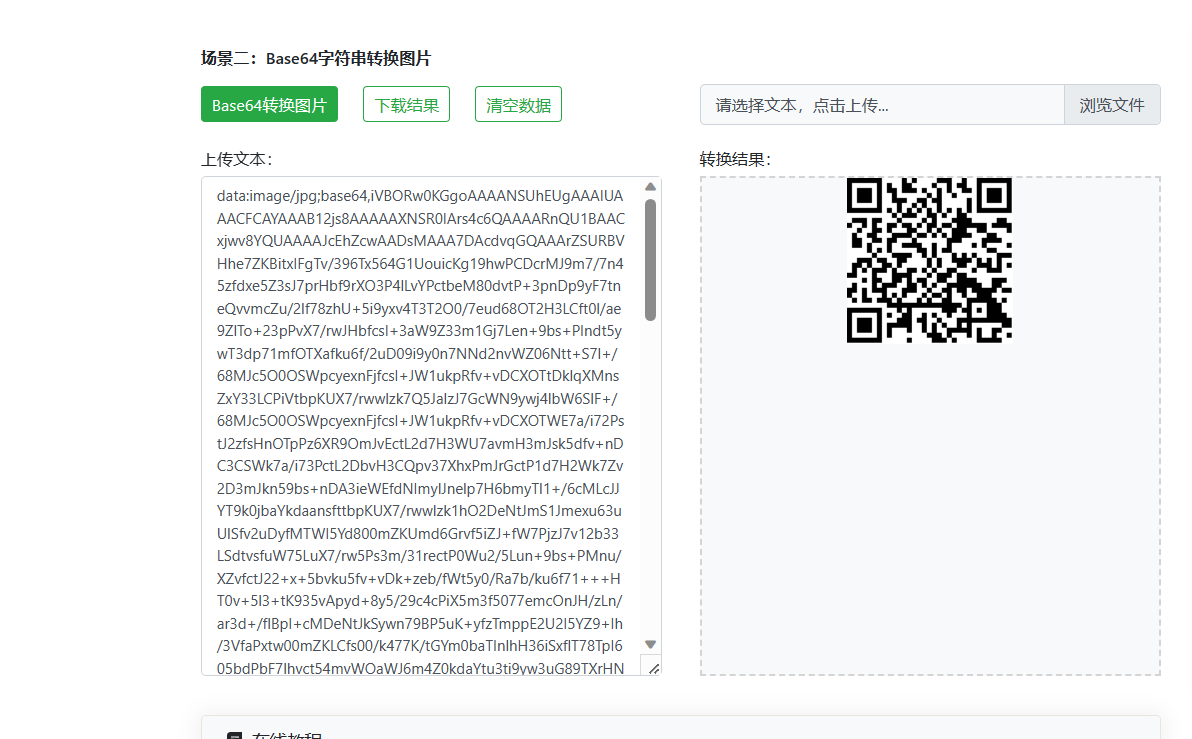The height and width of the screenshot is (739, 1192).
Task: Click the 请选择文本 file upload field
Action: (x=881, y=105)
